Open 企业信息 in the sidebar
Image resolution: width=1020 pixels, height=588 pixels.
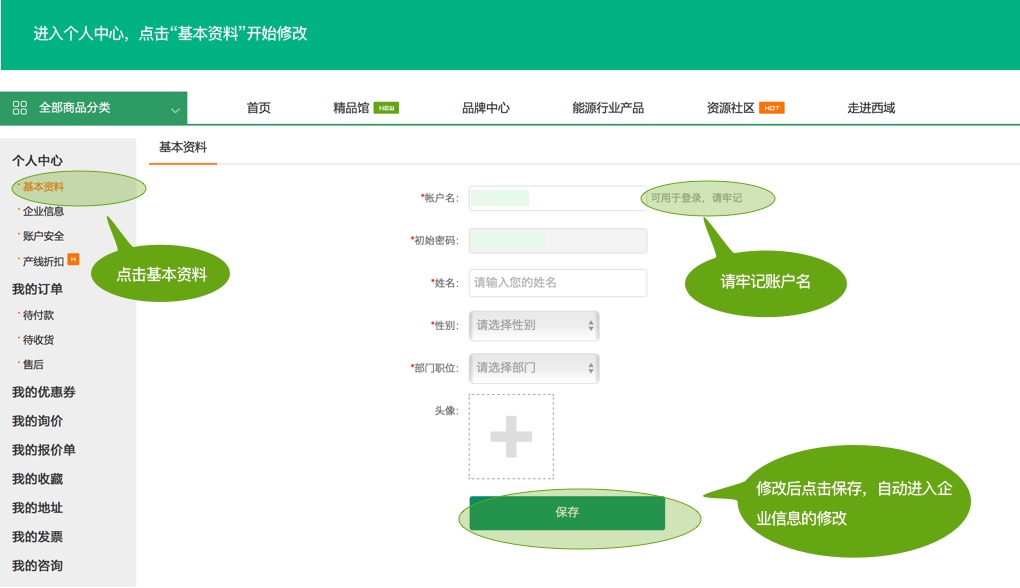[x=43, y=211]
